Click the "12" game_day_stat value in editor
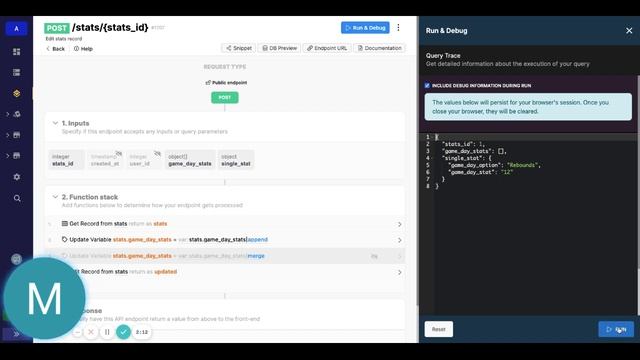640x360 pixels. (507, 172)
